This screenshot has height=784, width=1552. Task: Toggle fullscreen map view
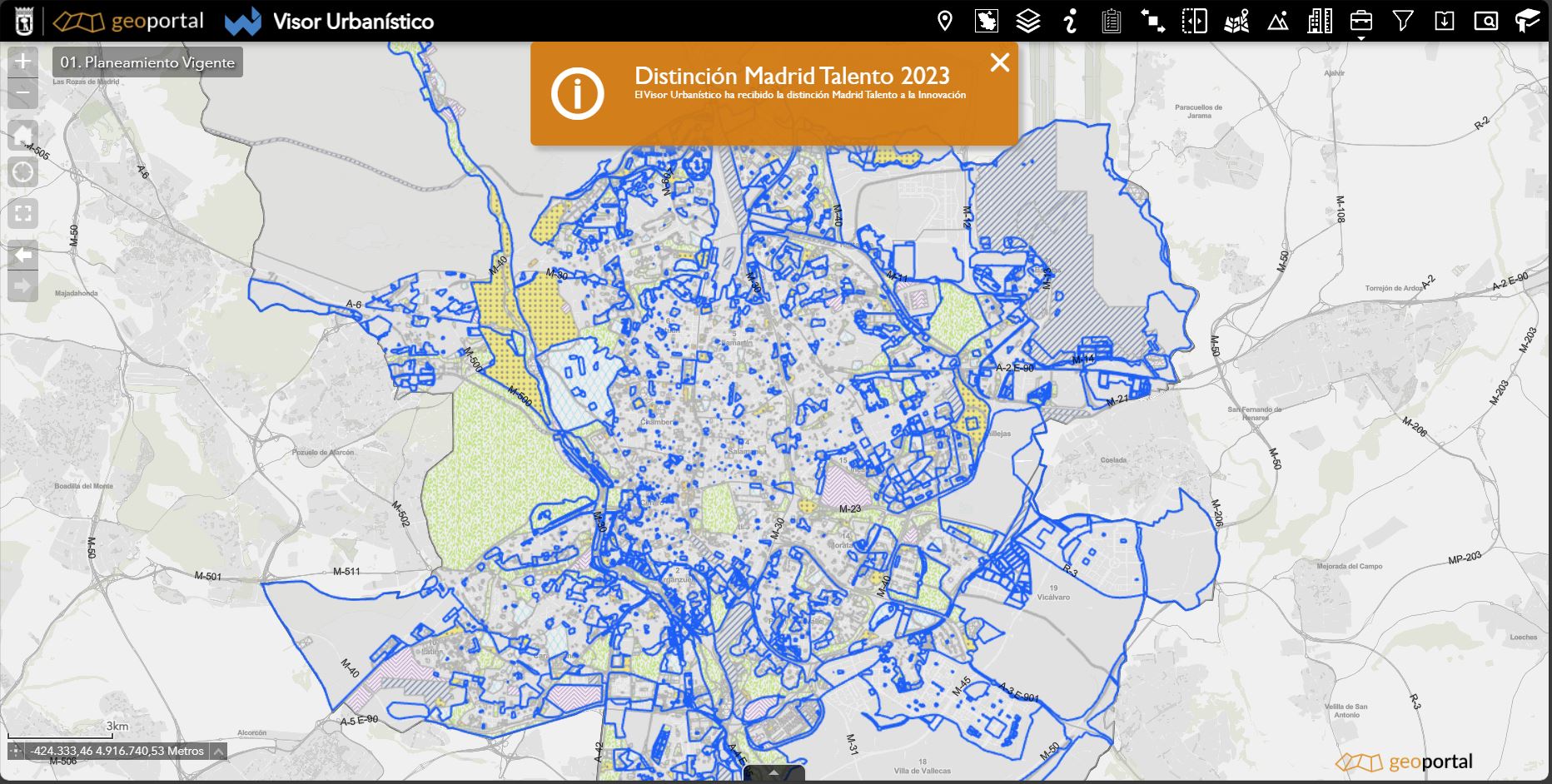[x=23, y=213]
